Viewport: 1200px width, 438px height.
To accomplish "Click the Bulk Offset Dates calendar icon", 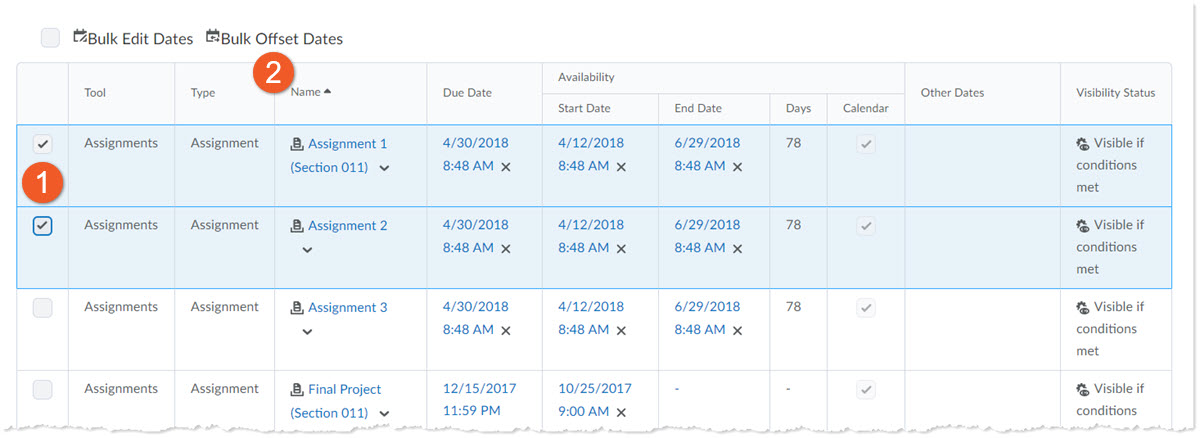I will click(x=212, y=38).
